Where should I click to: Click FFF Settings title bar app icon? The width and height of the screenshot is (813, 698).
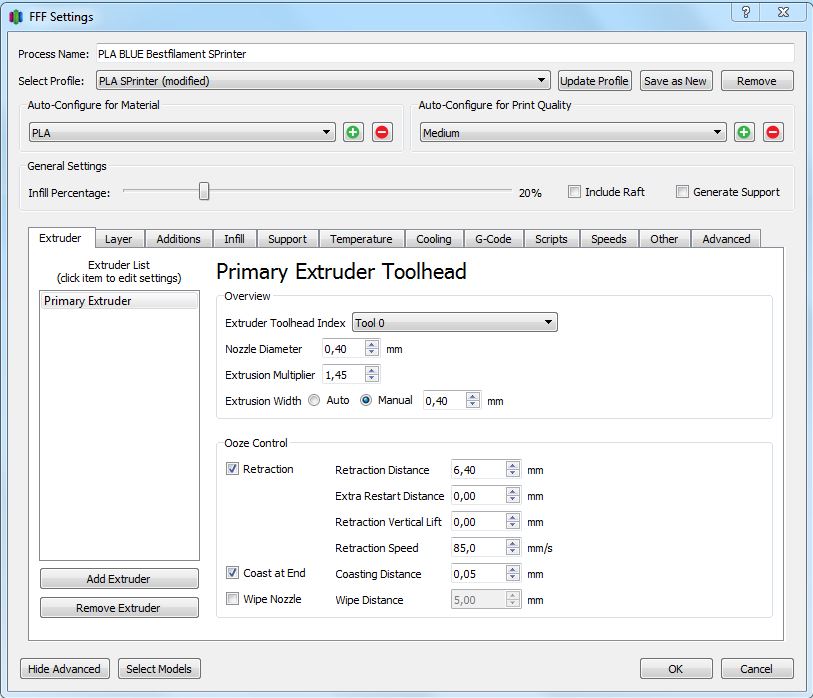15,17
